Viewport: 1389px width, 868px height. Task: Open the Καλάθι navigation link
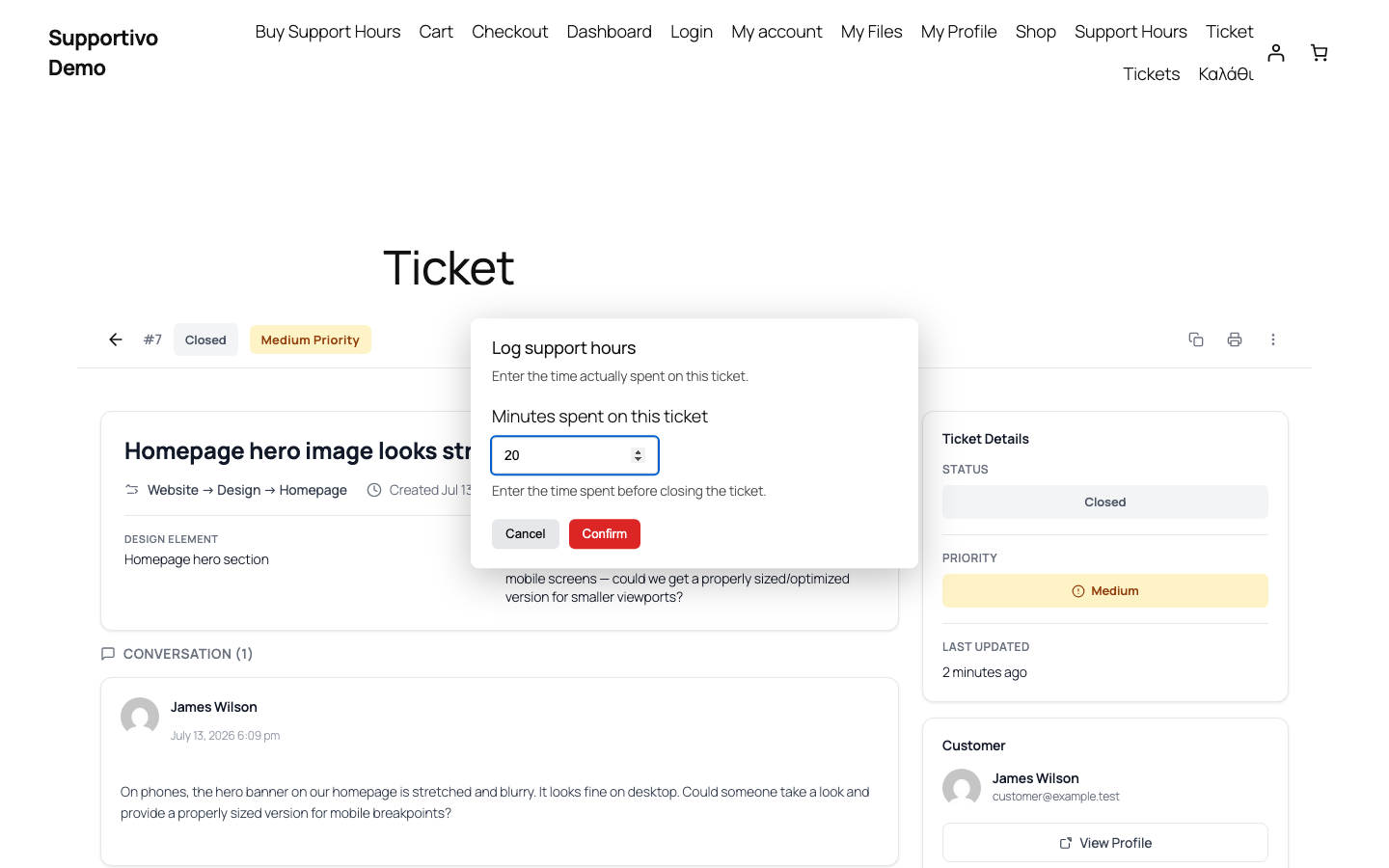[x=1226, y=74]
